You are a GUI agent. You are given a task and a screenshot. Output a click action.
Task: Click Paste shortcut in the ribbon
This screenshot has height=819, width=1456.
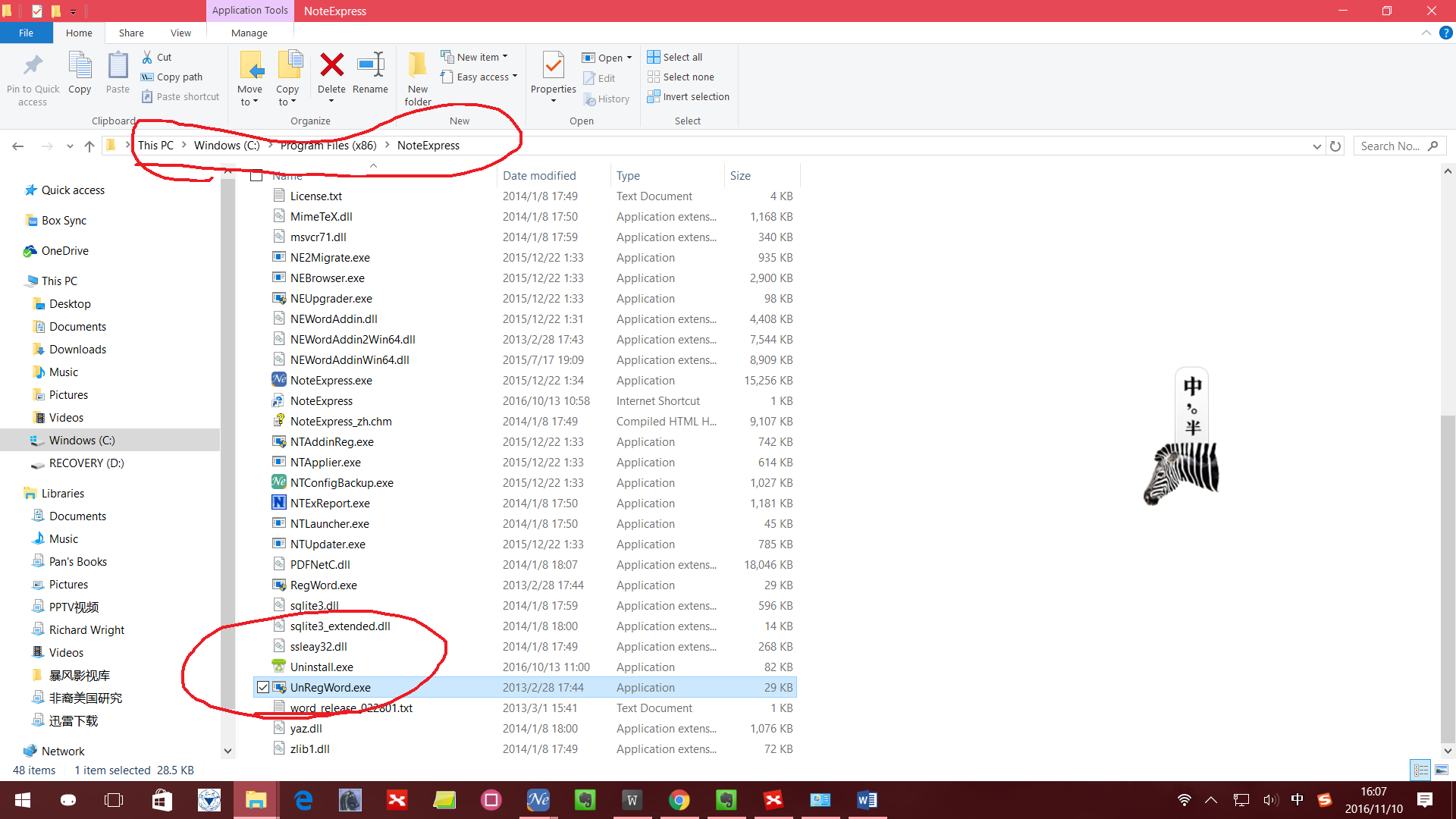click(x=180, y=96)
